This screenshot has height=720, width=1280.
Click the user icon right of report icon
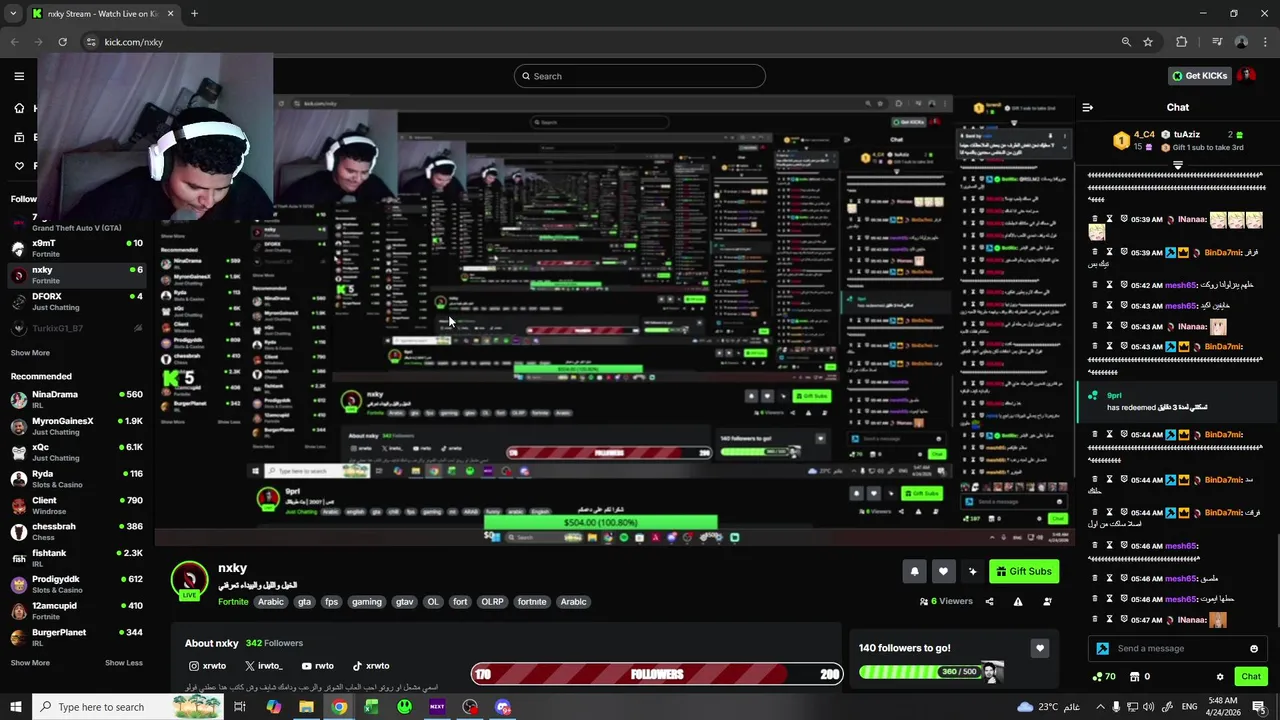click(1047, 601)
